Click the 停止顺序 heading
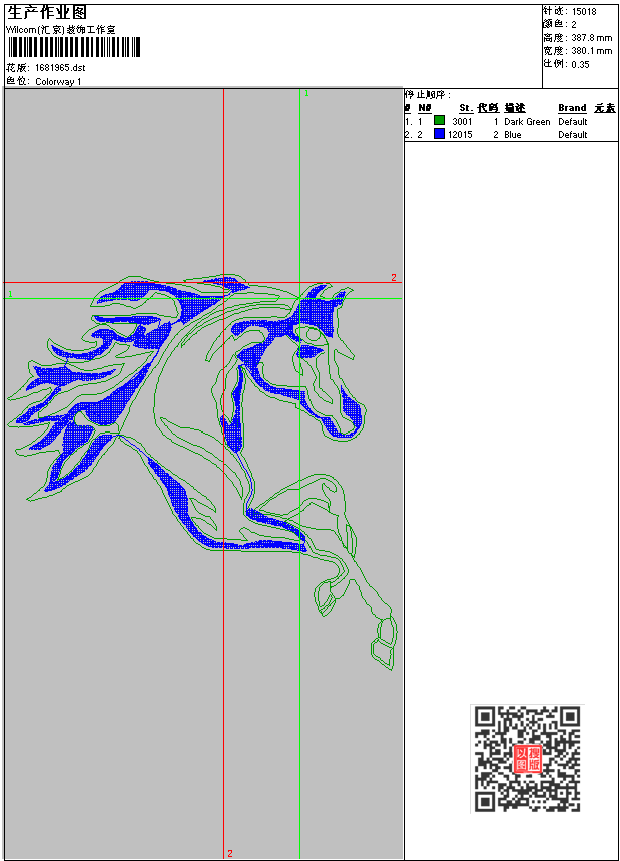 [x=428, y=94]
